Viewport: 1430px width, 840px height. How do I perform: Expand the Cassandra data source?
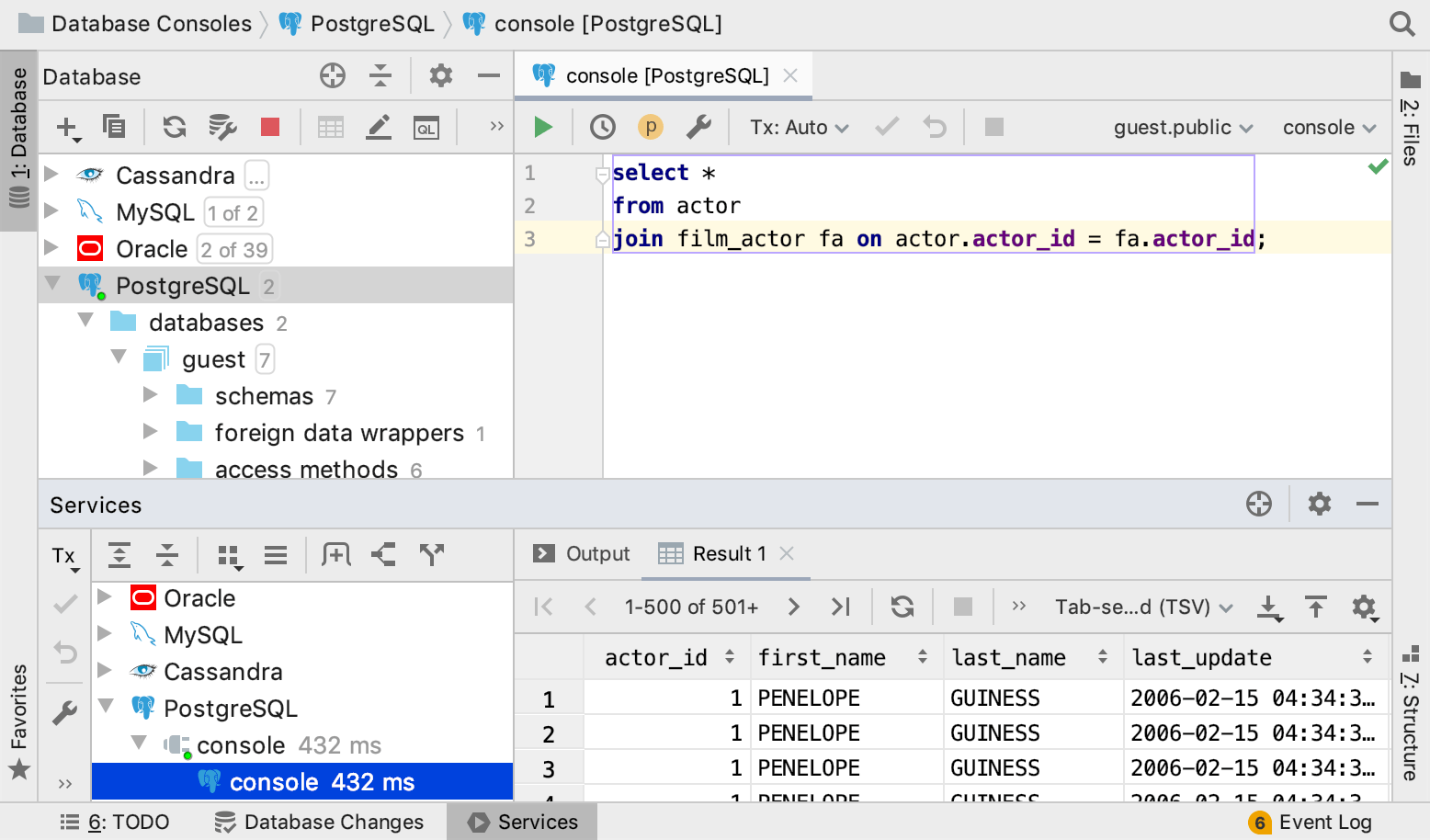[x=52, y=174]
